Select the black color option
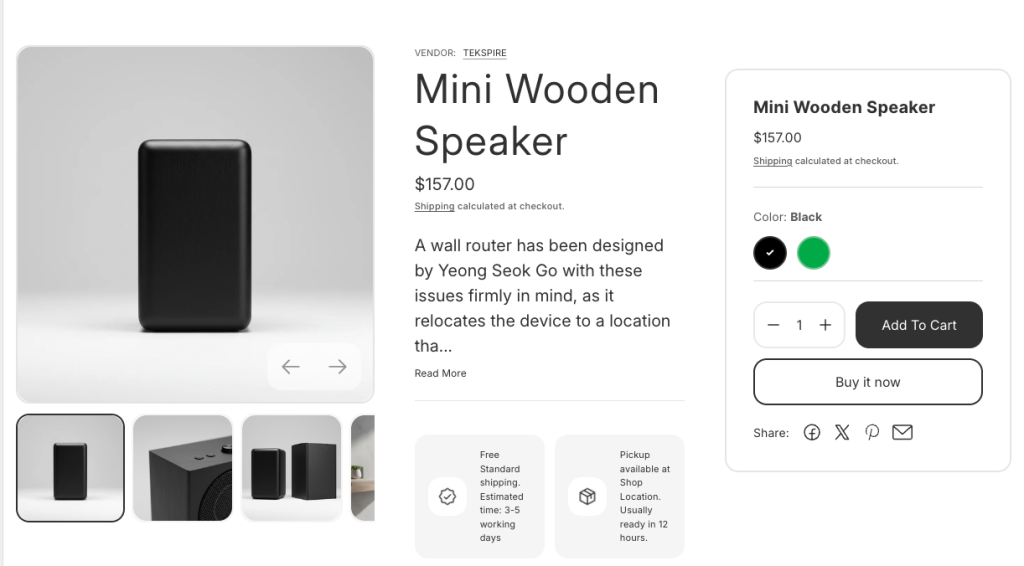1024x566 pixels. [x=770, y=253]
